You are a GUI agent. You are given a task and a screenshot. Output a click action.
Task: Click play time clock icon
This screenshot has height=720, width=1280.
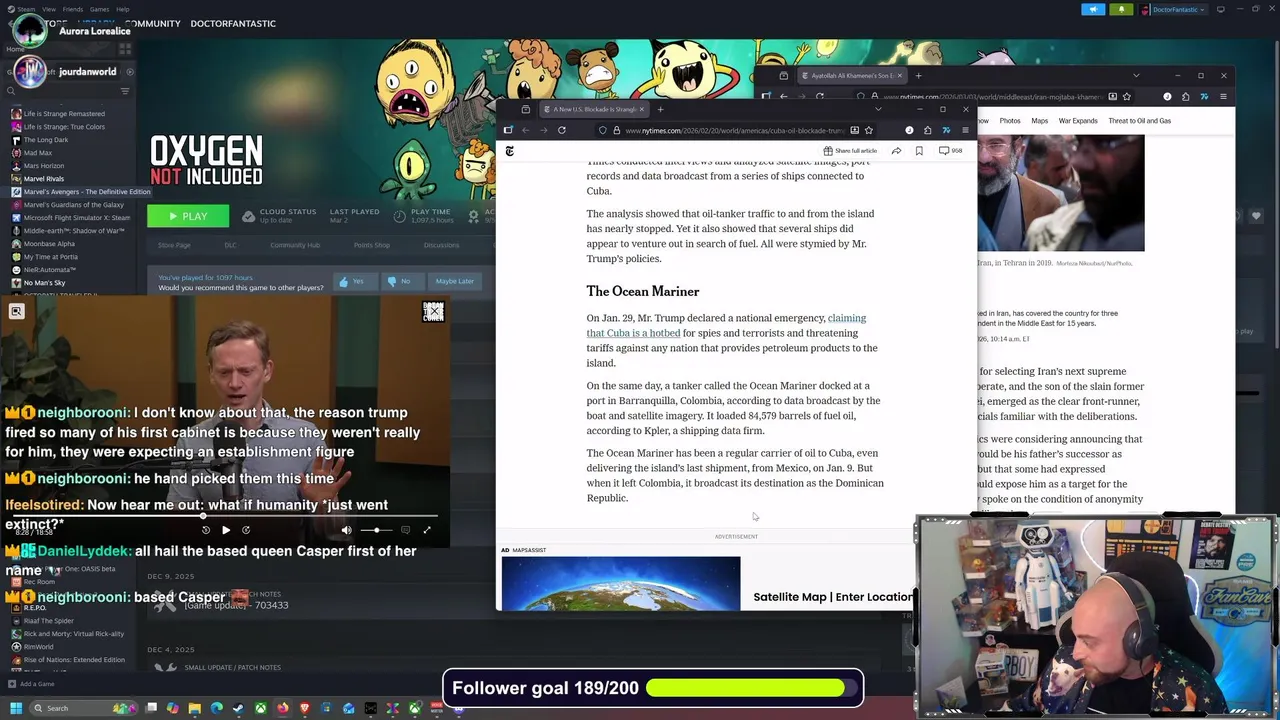click(x=399, y=216)
